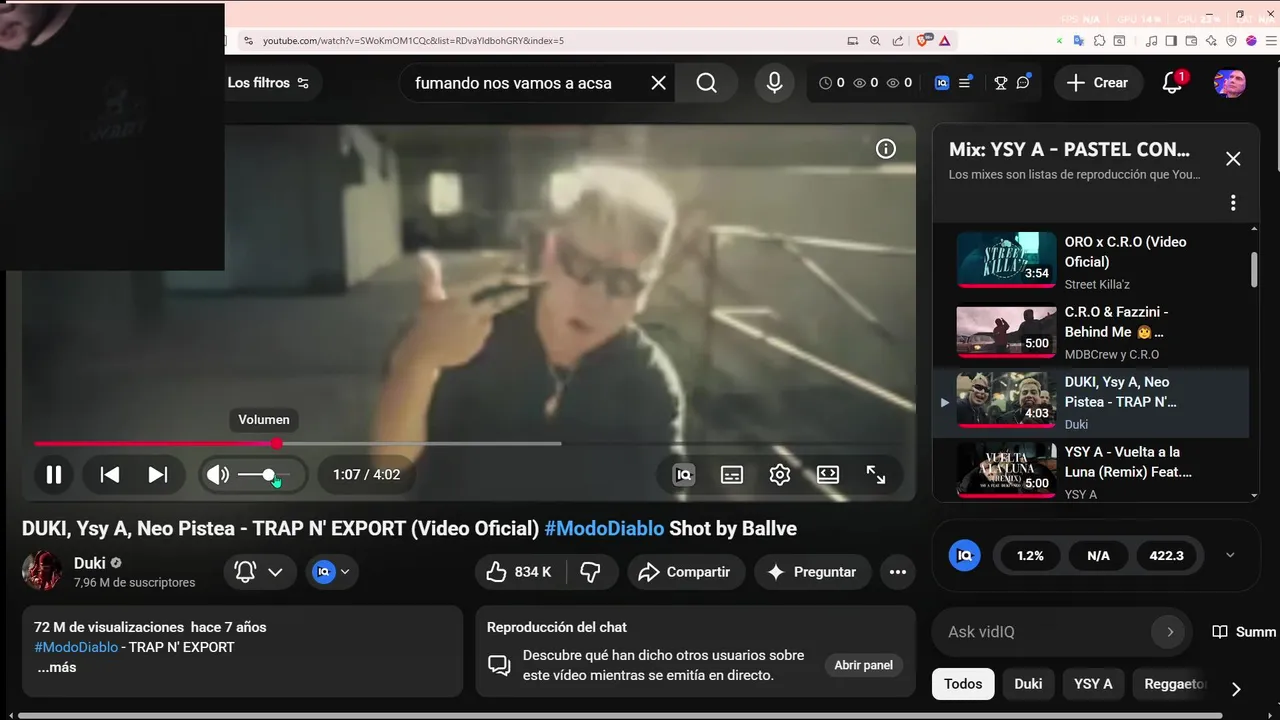Open vidIQ overlay button in player controls
The image size is (1280, 720).
tap(684, 475)
